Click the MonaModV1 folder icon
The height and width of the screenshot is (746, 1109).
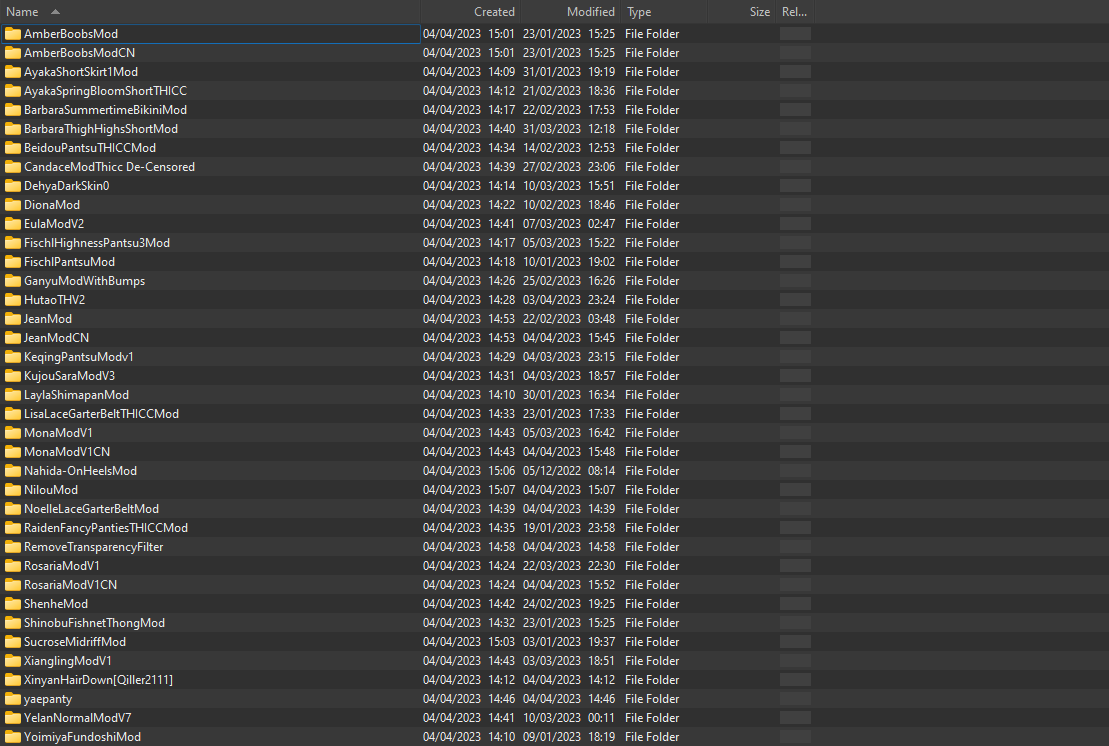(x=13, y=433)
